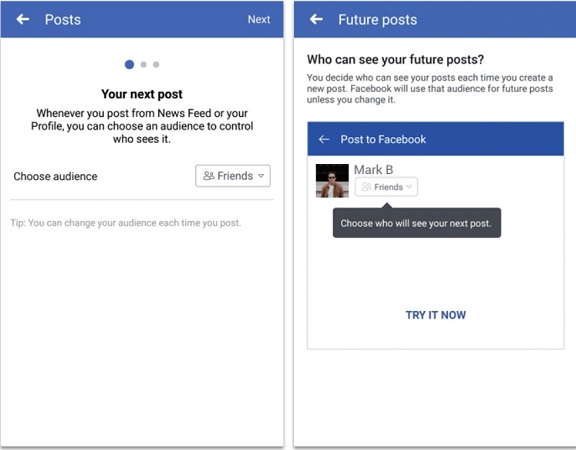576x450 pixels.
Task: Open Mark B's profile picture
Action: click(332, 181)
